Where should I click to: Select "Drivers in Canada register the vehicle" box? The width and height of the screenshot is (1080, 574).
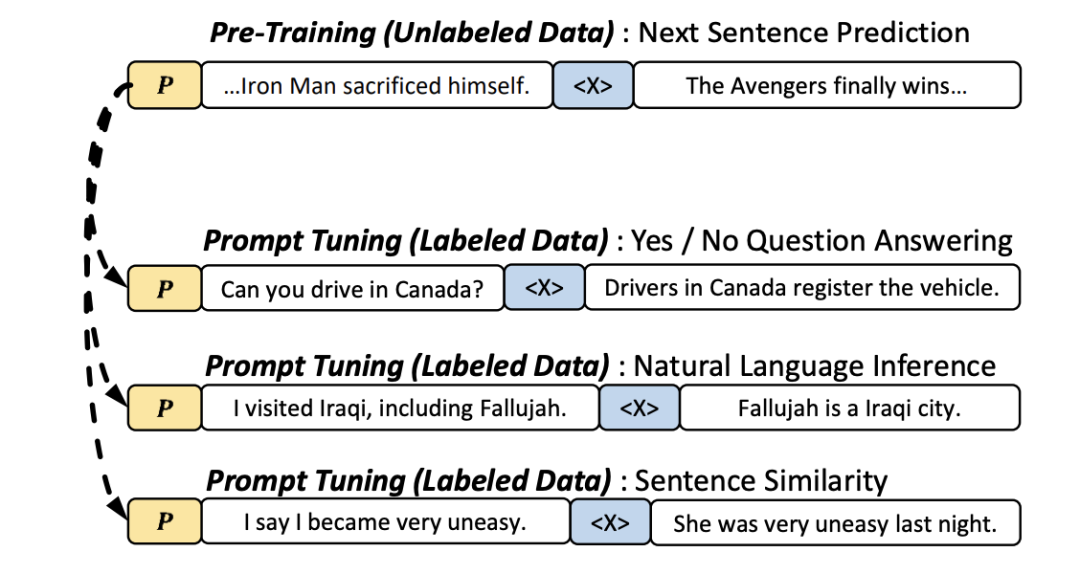[x=802, y=288]
